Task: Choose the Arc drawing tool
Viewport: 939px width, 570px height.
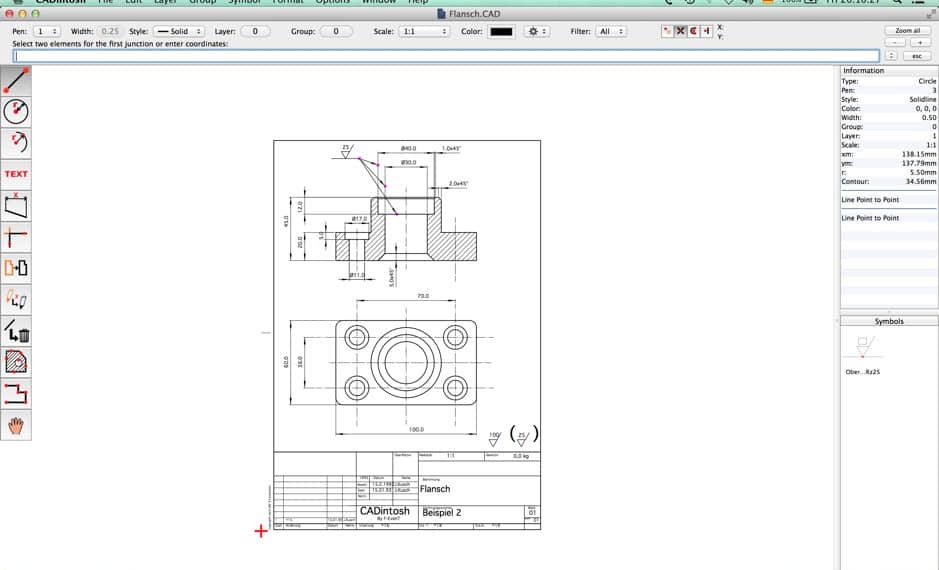Action: point(17,142)
